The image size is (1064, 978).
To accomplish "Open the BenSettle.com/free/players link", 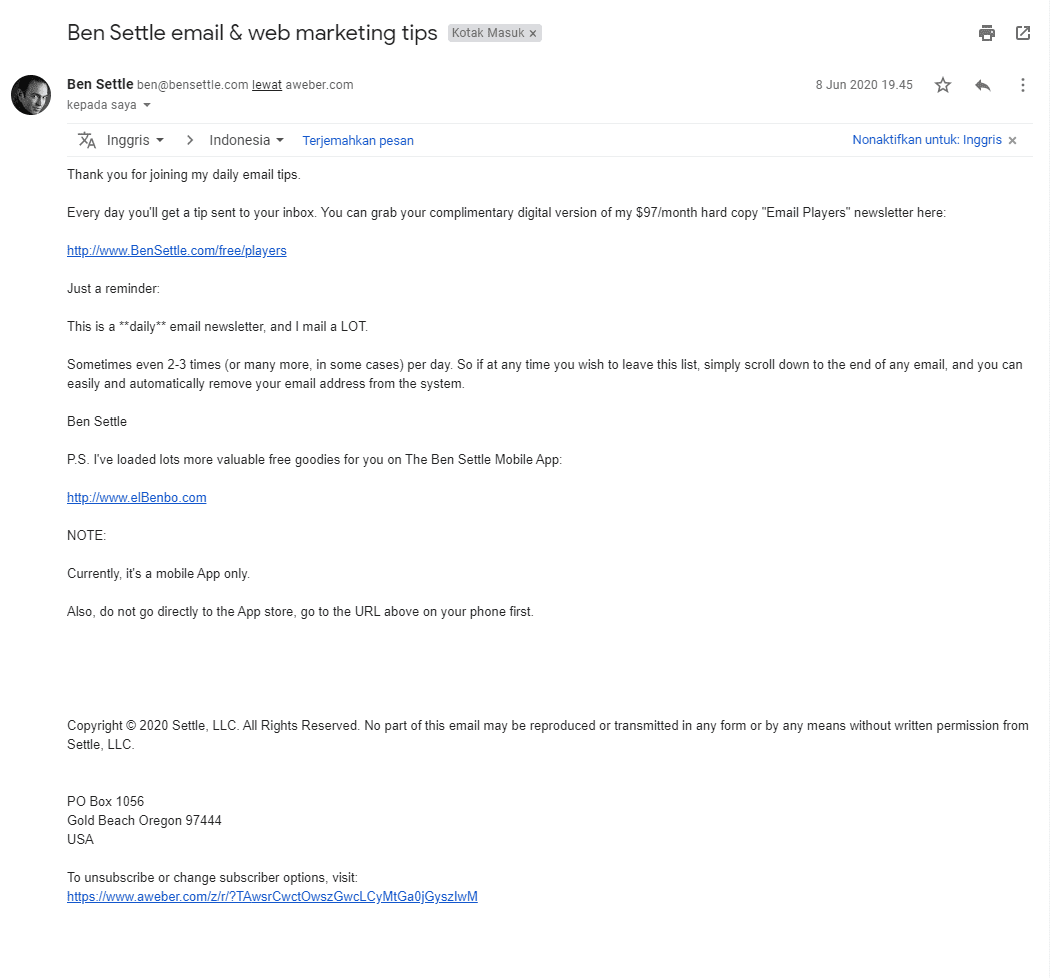I will coord(176,250).
